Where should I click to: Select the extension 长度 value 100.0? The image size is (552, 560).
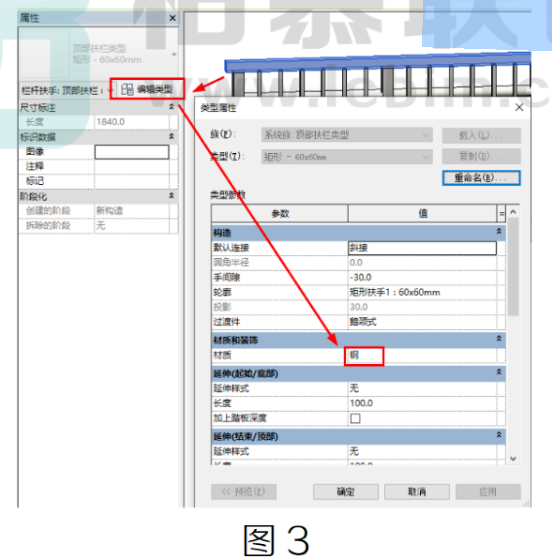click(422, 403)
